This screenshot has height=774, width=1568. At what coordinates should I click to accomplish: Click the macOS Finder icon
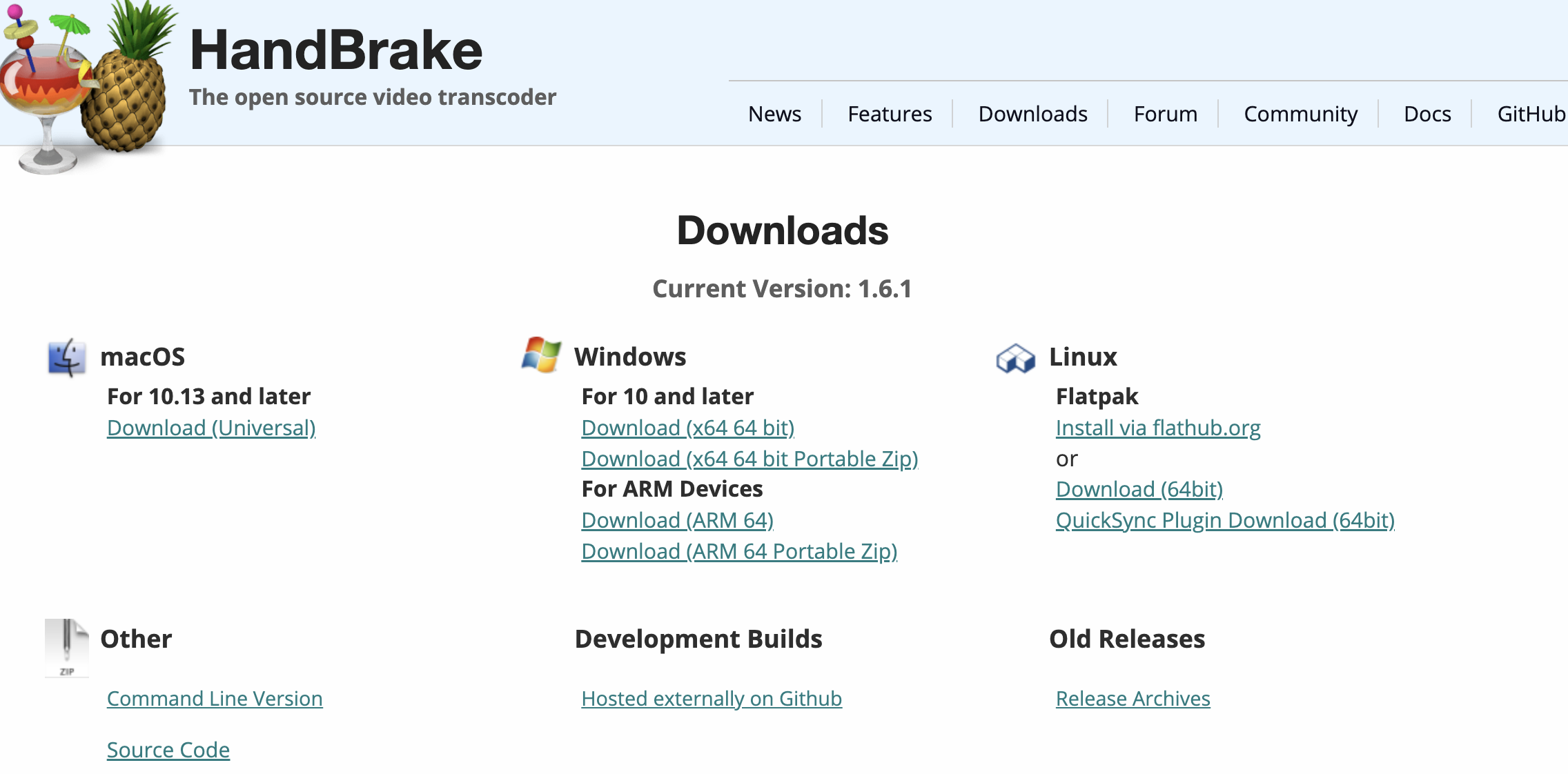67,357
